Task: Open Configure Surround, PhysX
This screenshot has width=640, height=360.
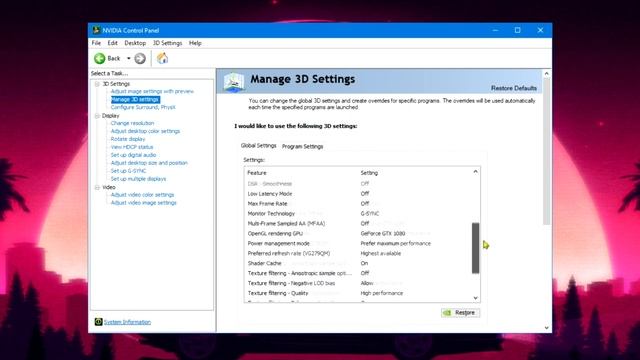Action: click(143, 107)
